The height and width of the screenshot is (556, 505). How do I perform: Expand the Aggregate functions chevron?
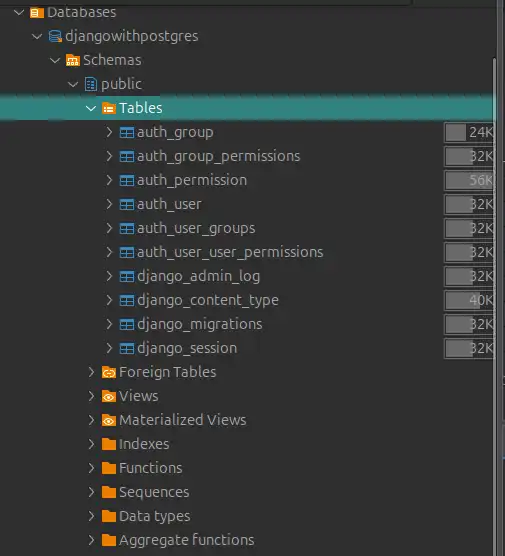91,540
